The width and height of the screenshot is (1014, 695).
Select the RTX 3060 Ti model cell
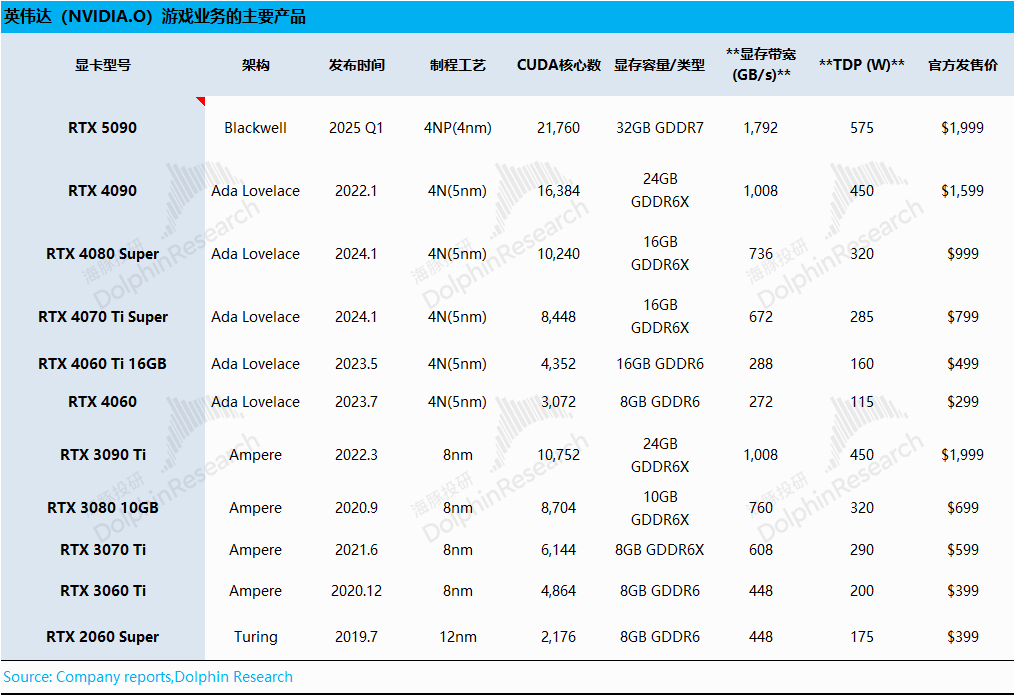(x=103, y=590)
